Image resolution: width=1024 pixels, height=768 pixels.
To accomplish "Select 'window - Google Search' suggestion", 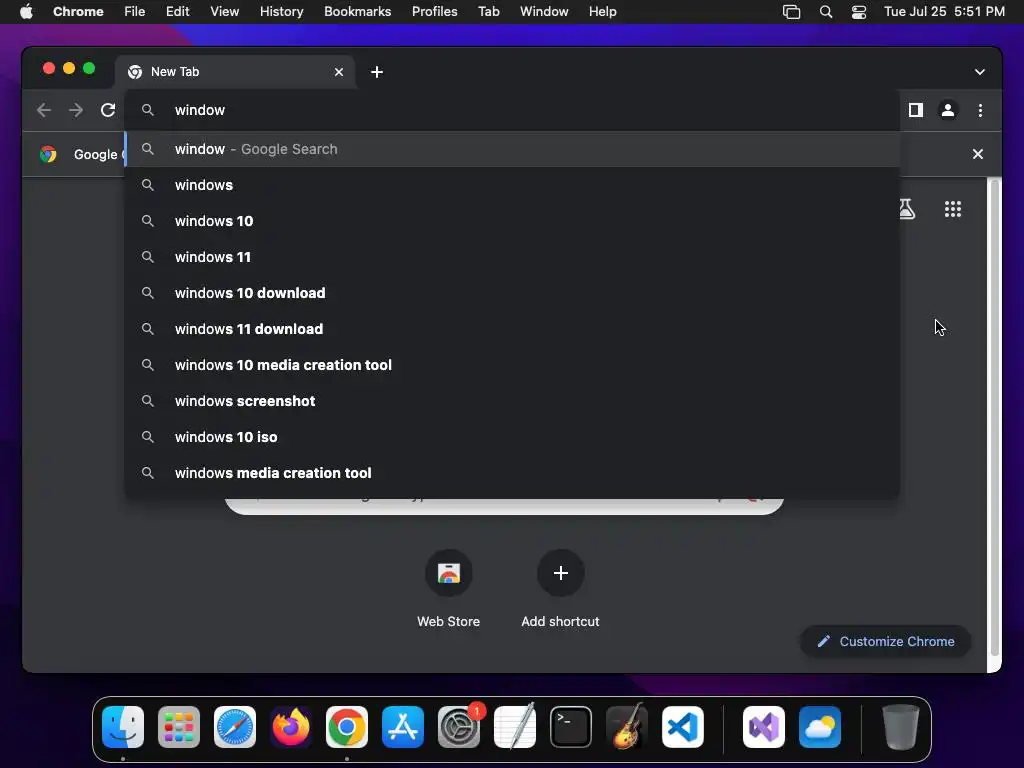I will (512, 149).
